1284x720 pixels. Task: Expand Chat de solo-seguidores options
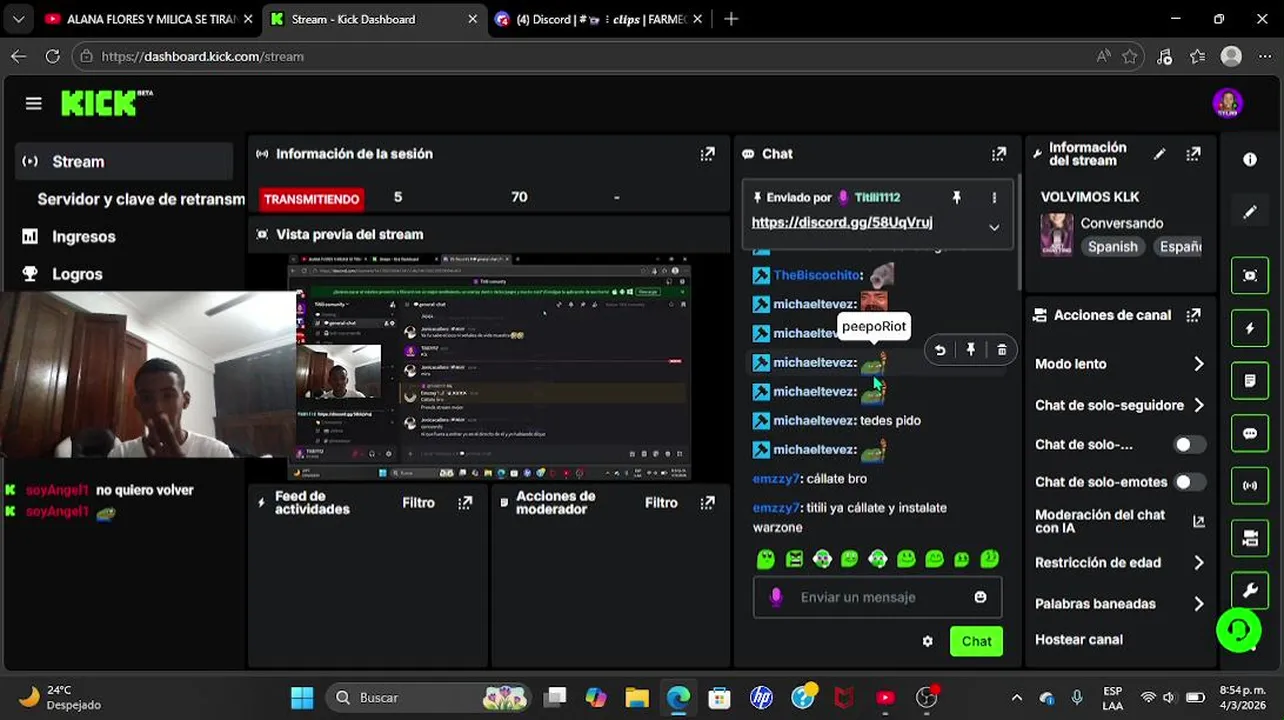pos(1198,405)
